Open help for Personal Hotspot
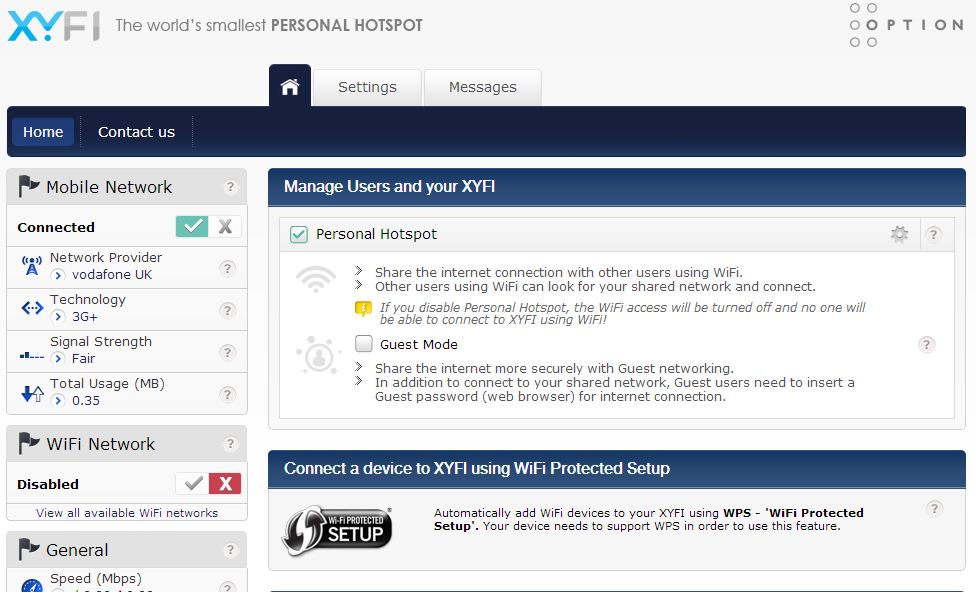The image size is (976, 592). pyautogui.click(x=932, y=234)
